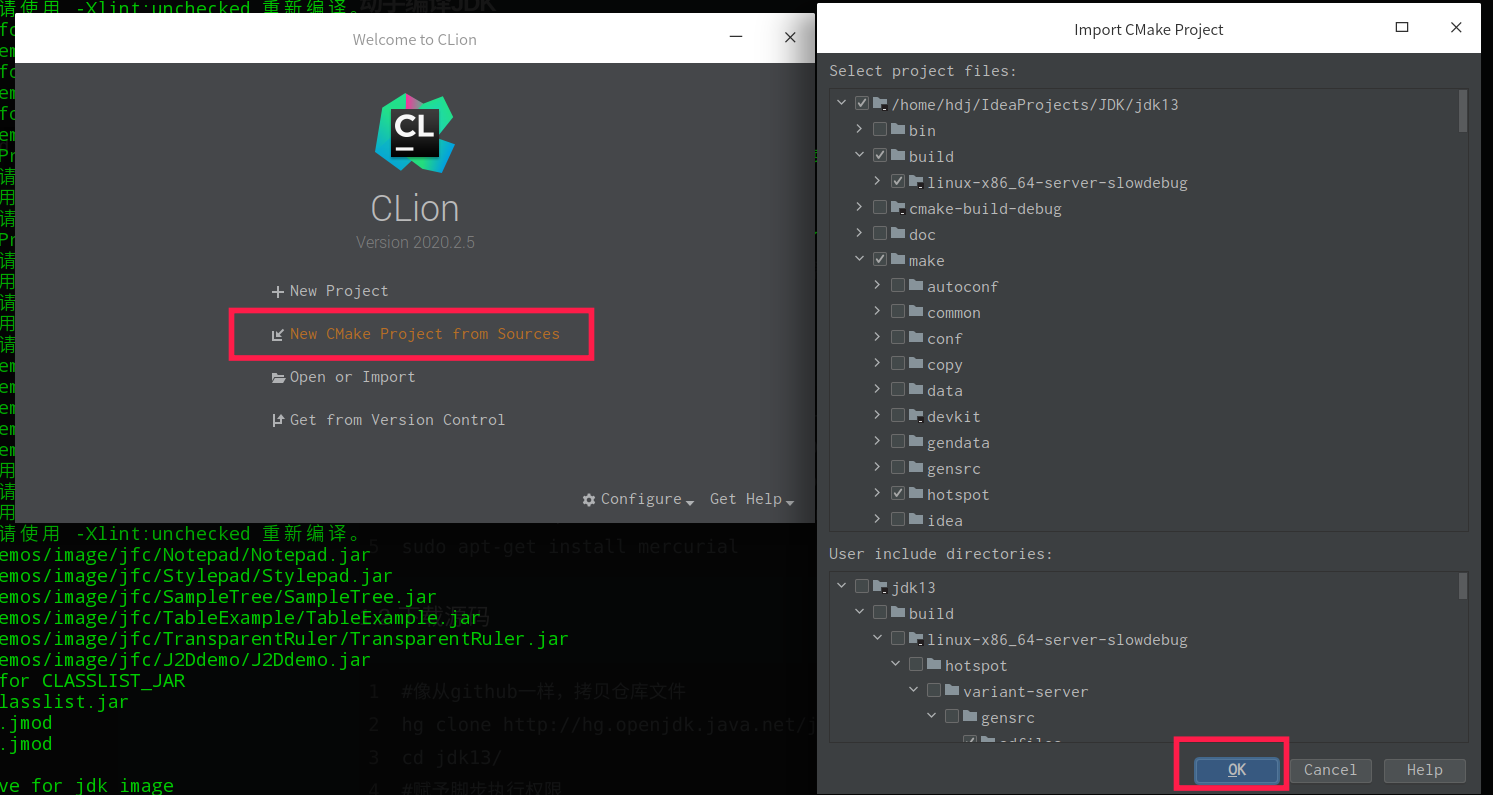1493x795 pixels.
Task: Click the doc folder icon
Action: click(898, 234)
